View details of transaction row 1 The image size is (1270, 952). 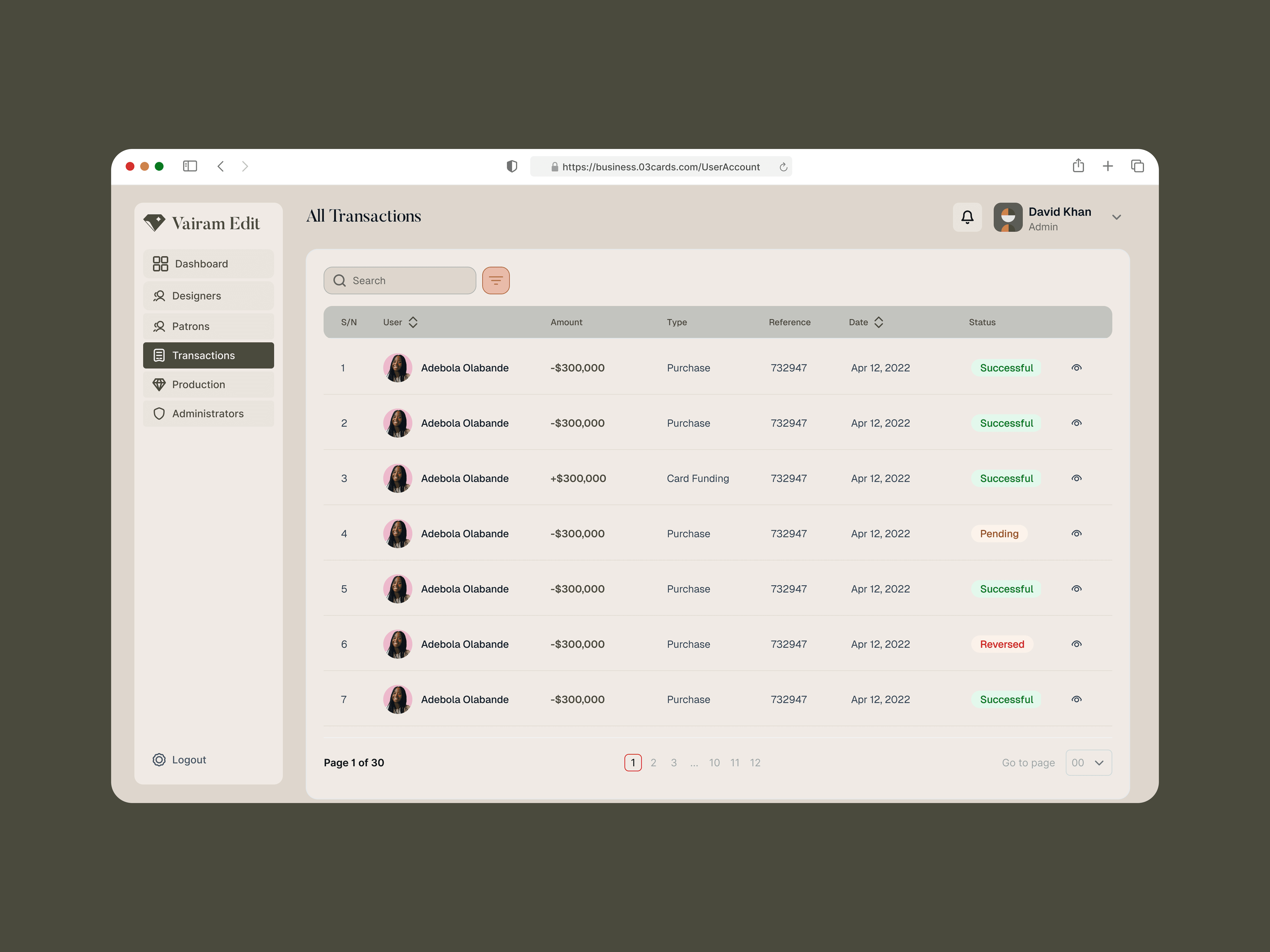[1076, 368]
